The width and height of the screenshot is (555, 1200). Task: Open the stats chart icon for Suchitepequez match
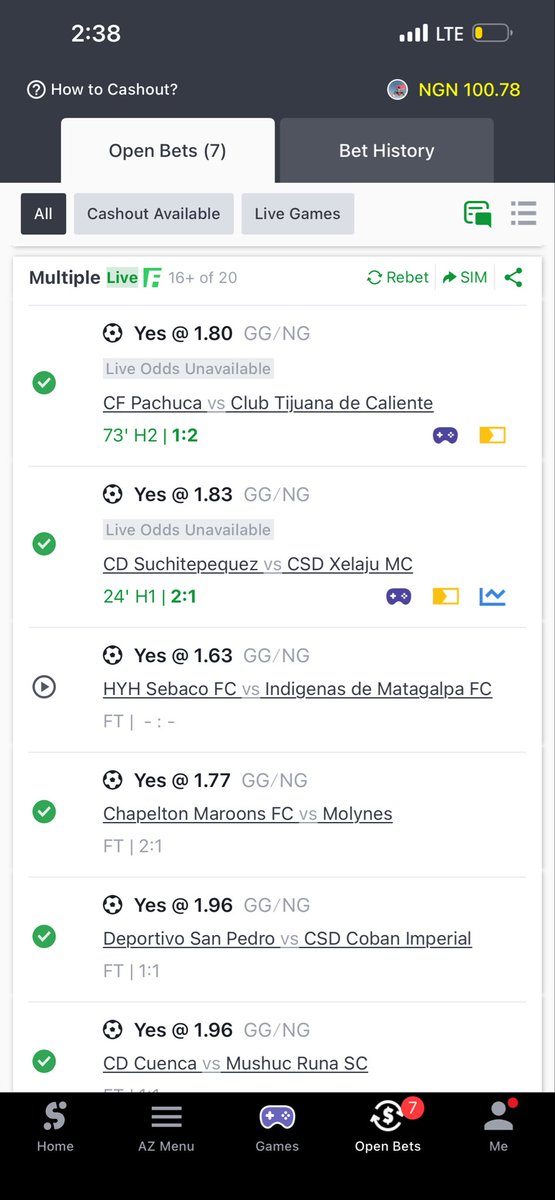[492, 596]
